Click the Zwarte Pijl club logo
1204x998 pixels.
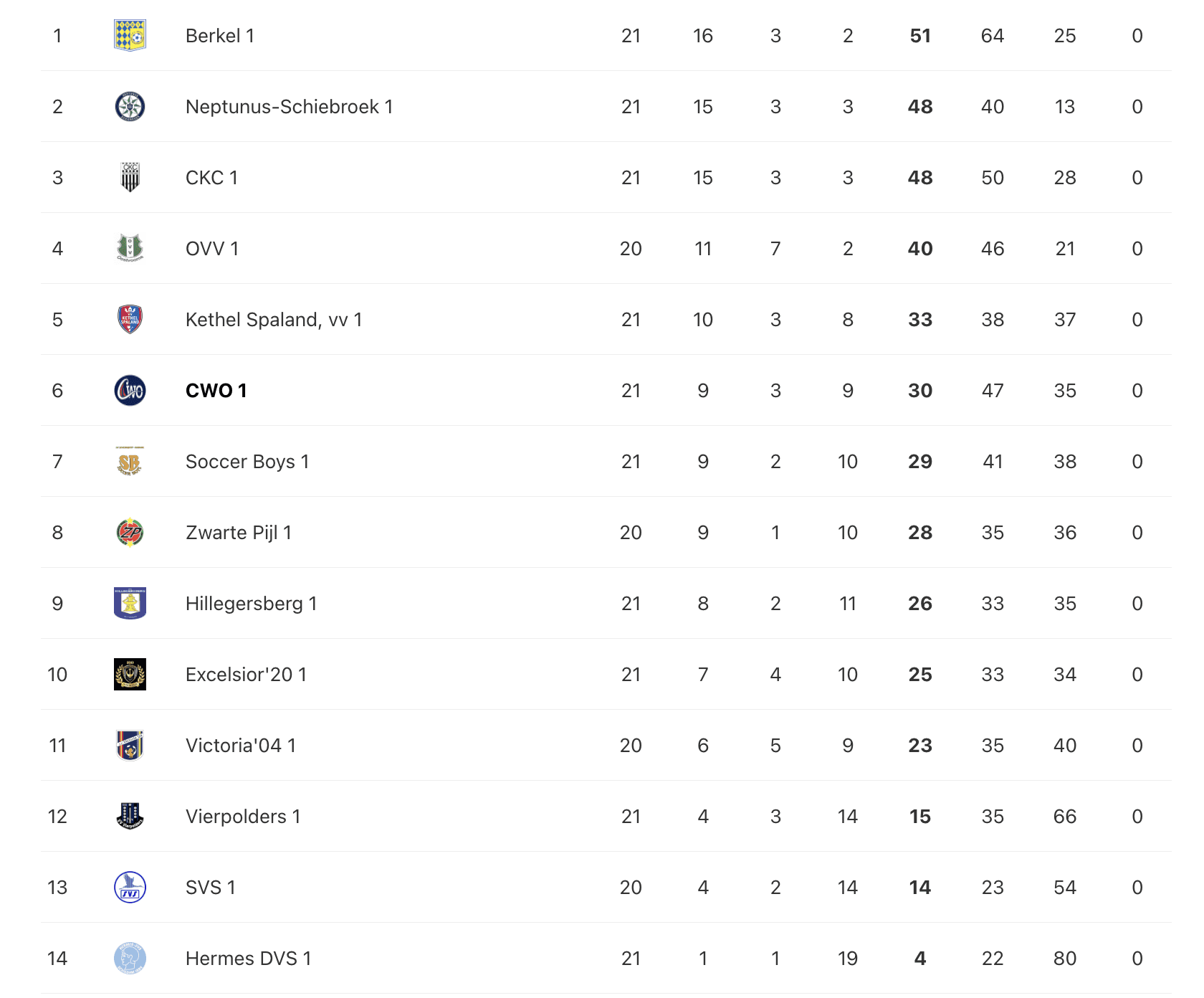click(x=130, y=532)
